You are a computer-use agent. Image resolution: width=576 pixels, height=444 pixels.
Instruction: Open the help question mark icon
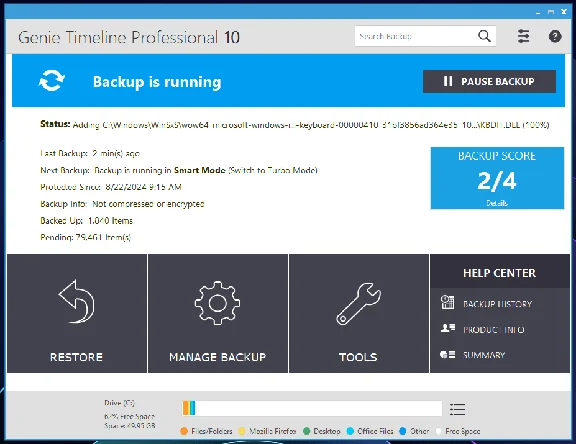[555, 36]
